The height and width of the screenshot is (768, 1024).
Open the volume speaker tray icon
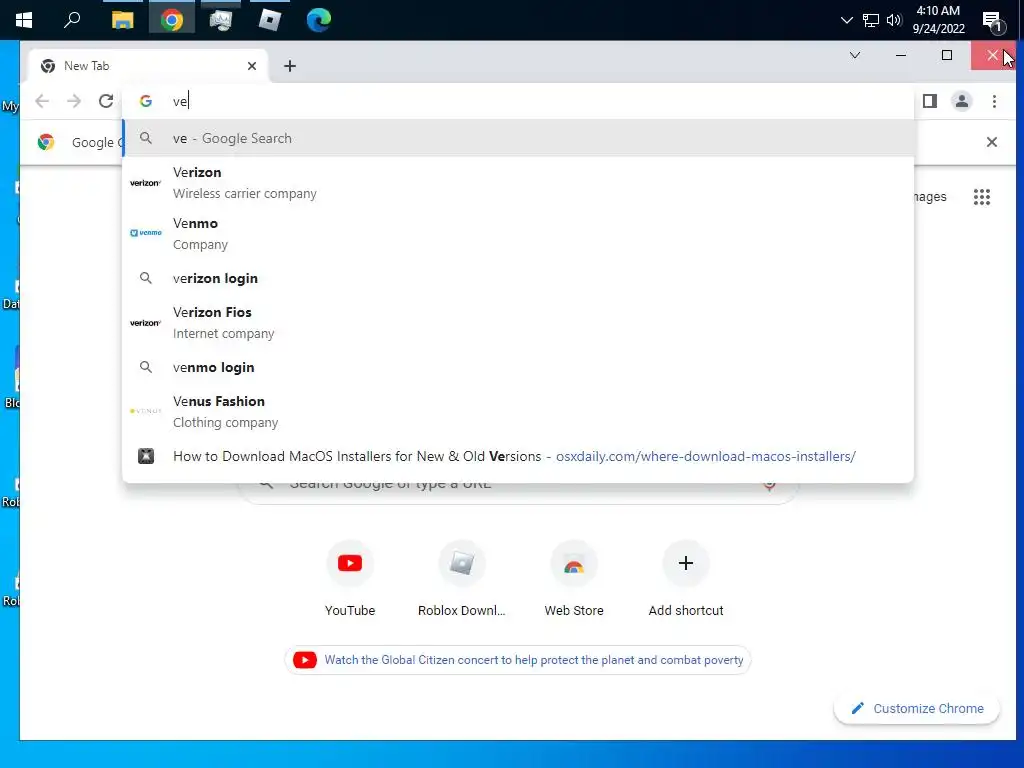coord(893,20)
